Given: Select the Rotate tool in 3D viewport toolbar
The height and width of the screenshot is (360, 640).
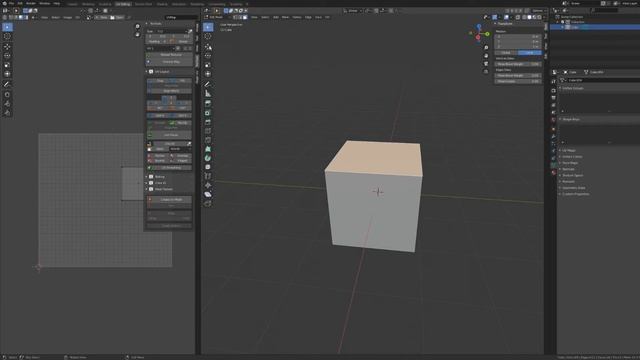Looking at the screenshot, I should click(208, 56).
